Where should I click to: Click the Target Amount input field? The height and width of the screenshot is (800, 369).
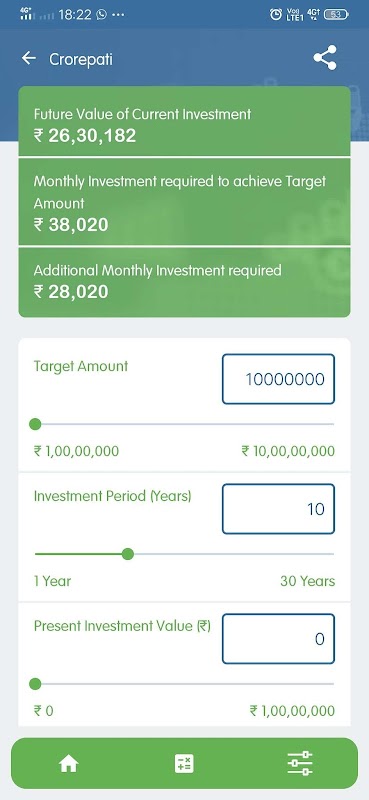[x=278, y=379]
